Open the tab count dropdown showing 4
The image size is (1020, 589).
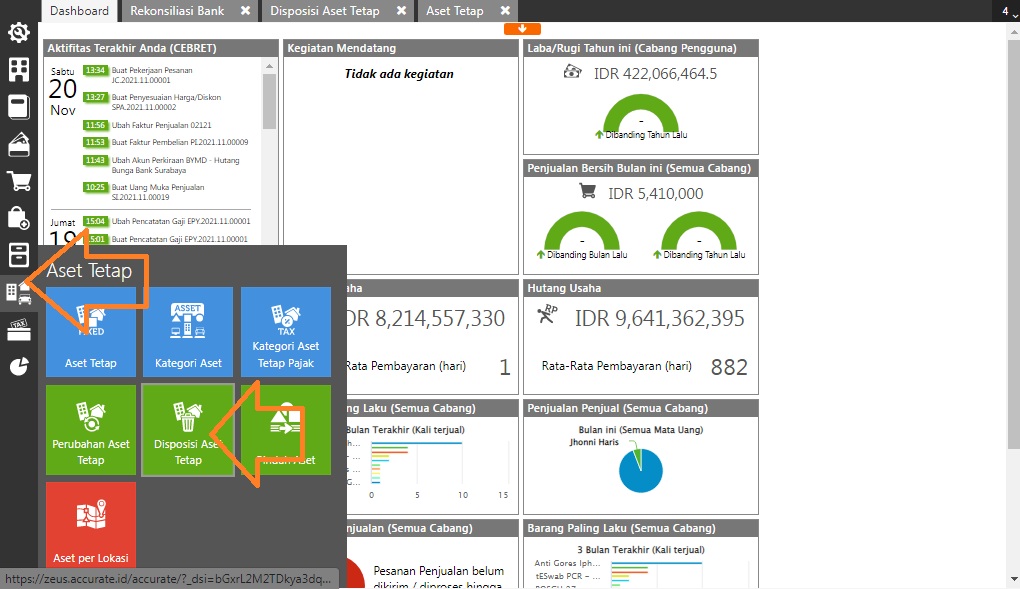click(1006, 11)
